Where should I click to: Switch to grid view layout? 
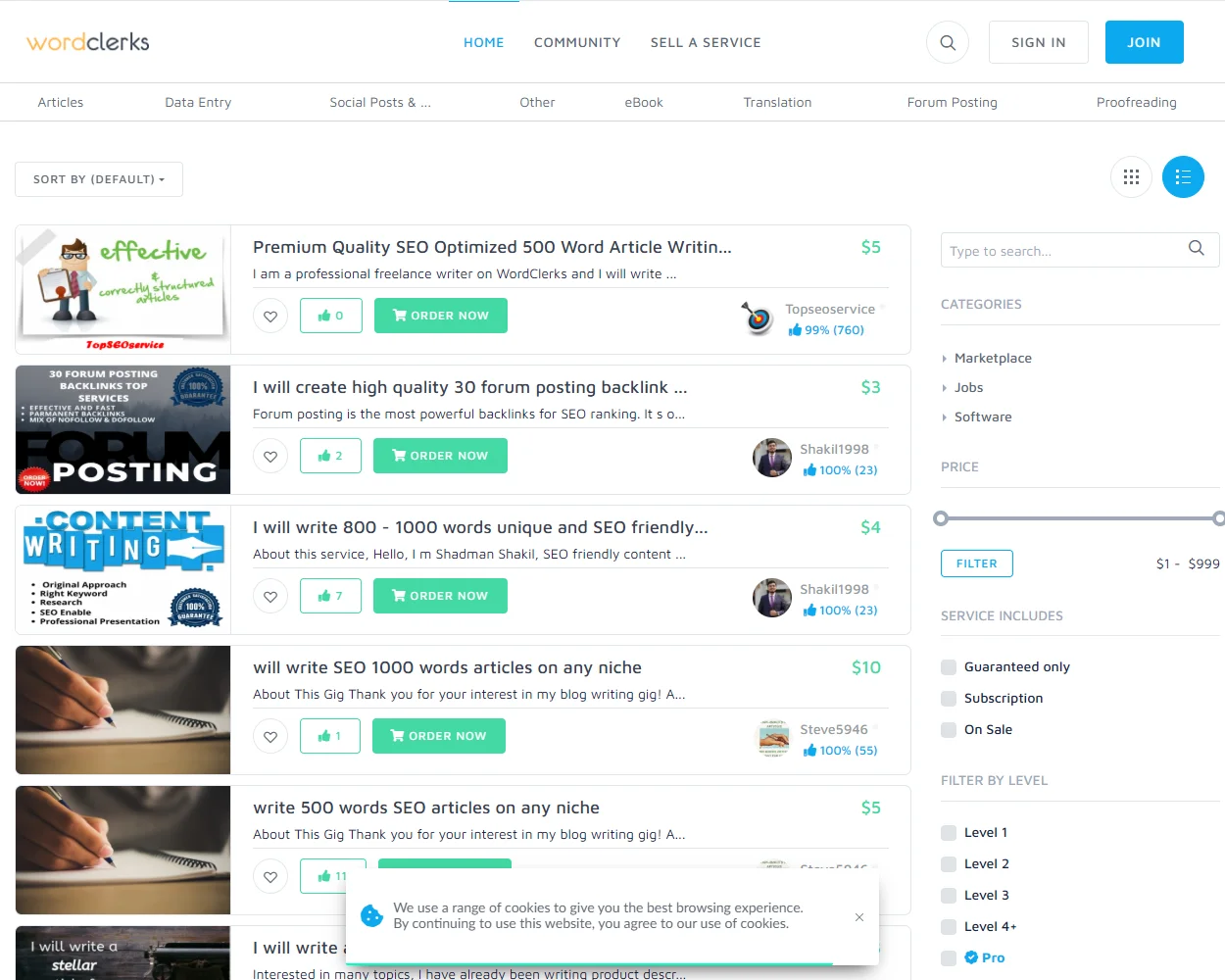point(1131,177)
